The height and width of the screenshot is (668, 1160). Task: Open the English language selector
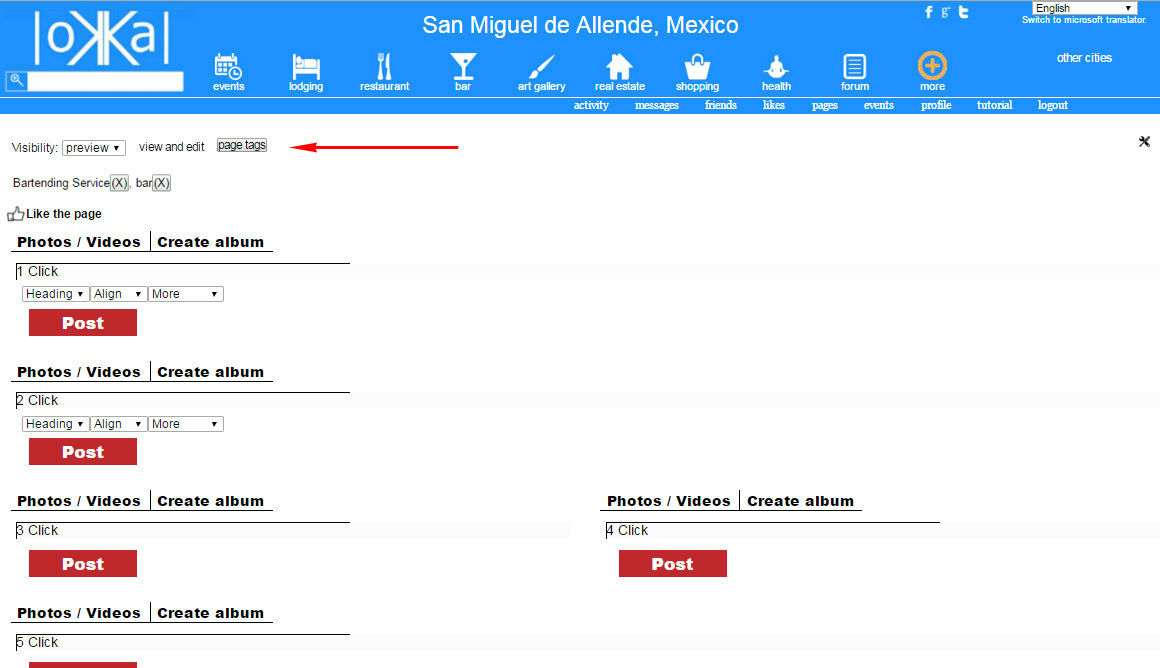point(1084,8)
